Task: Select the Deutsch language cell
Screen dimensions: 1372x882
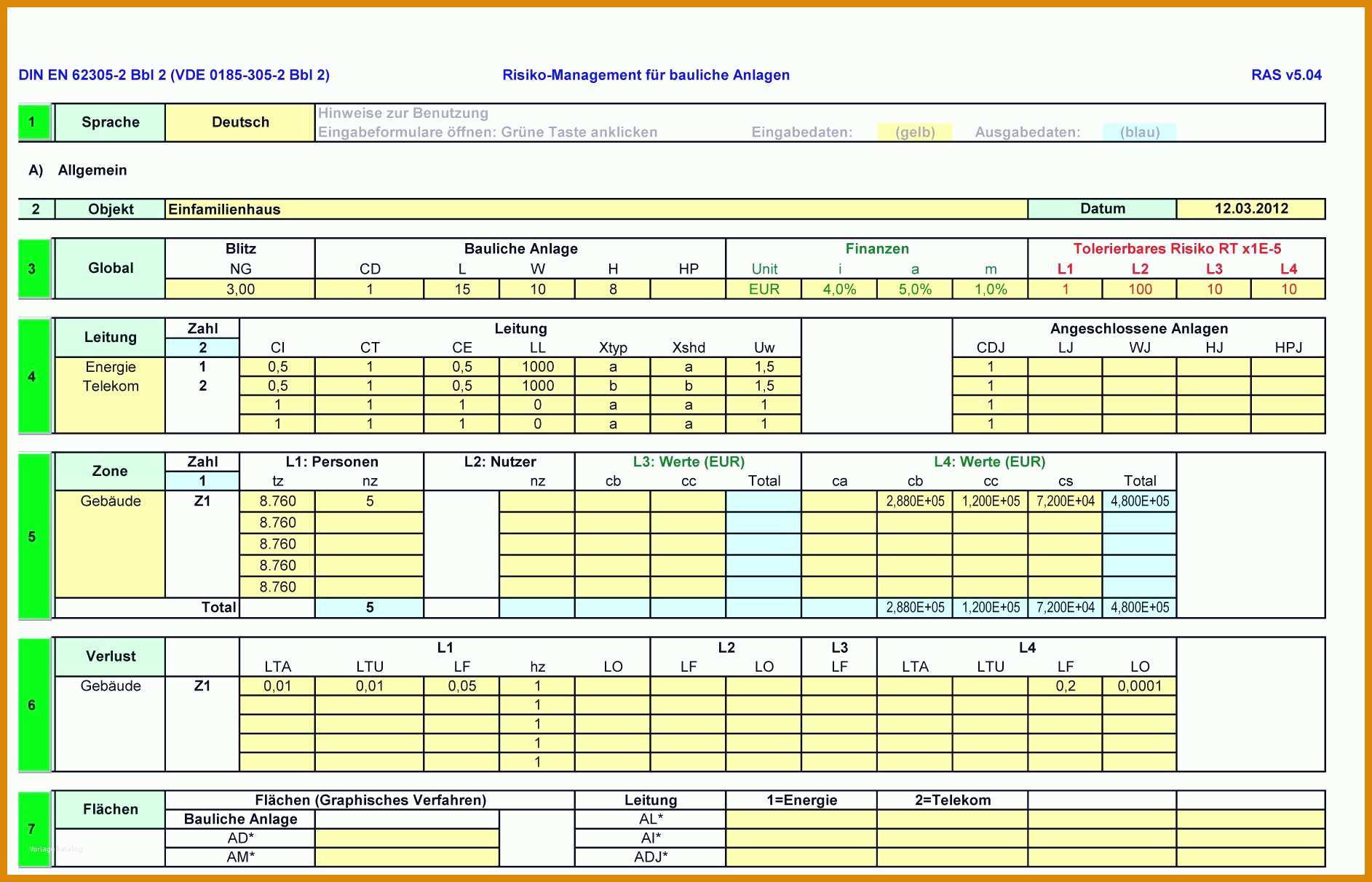Action: click(x=240, y=122)
